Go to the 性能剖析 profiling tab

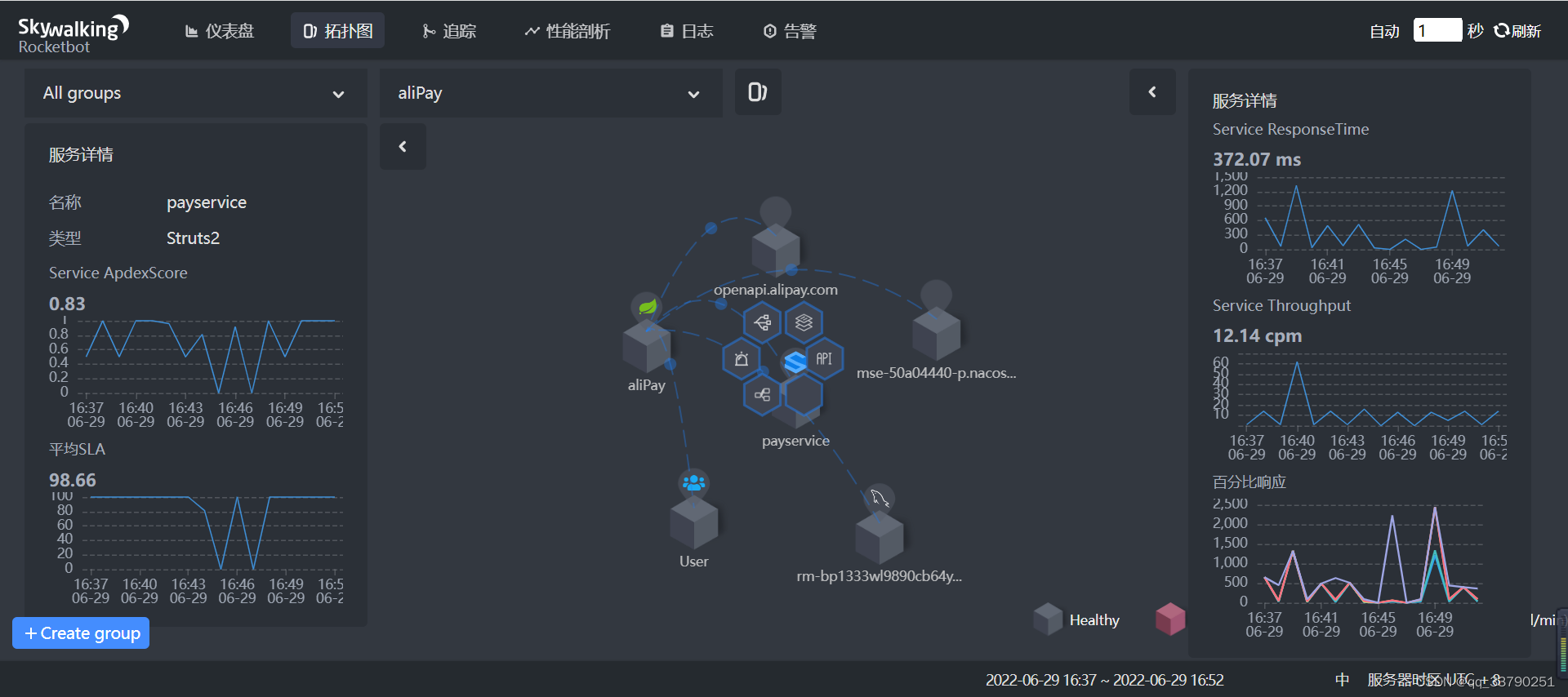[568, 31]
